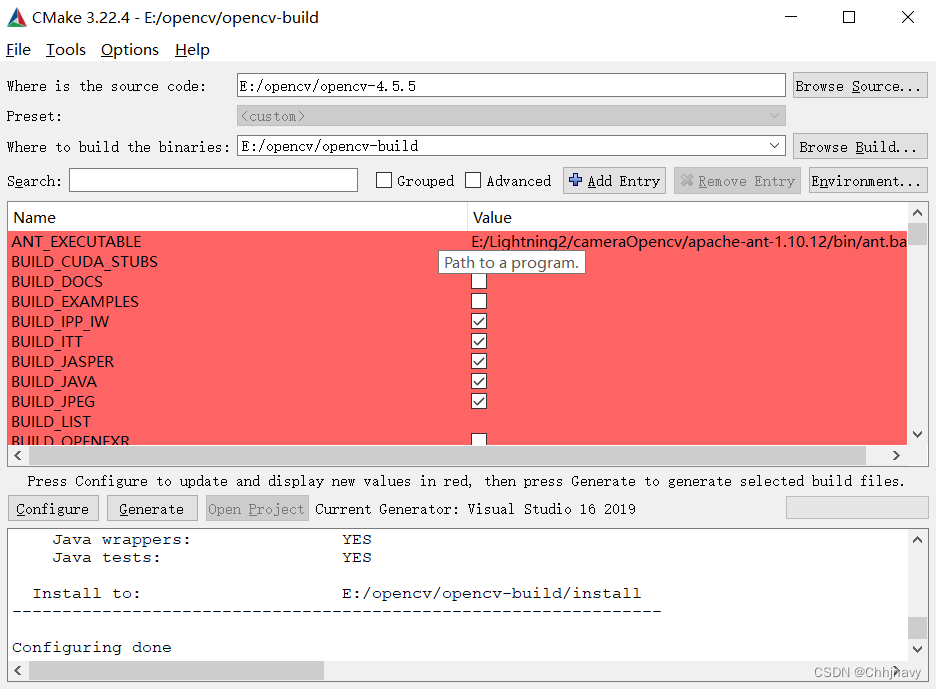The height and width of the screenshot is (689, 936).
Task: Click the Environment button
Action: pos(868,181)
